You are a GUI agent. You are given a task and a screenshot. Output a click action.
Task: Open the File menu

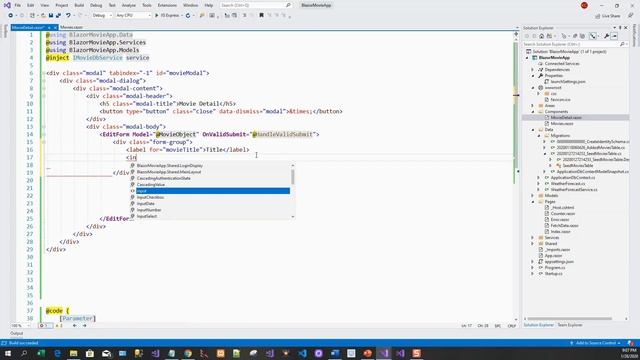[x=18, y=5]
